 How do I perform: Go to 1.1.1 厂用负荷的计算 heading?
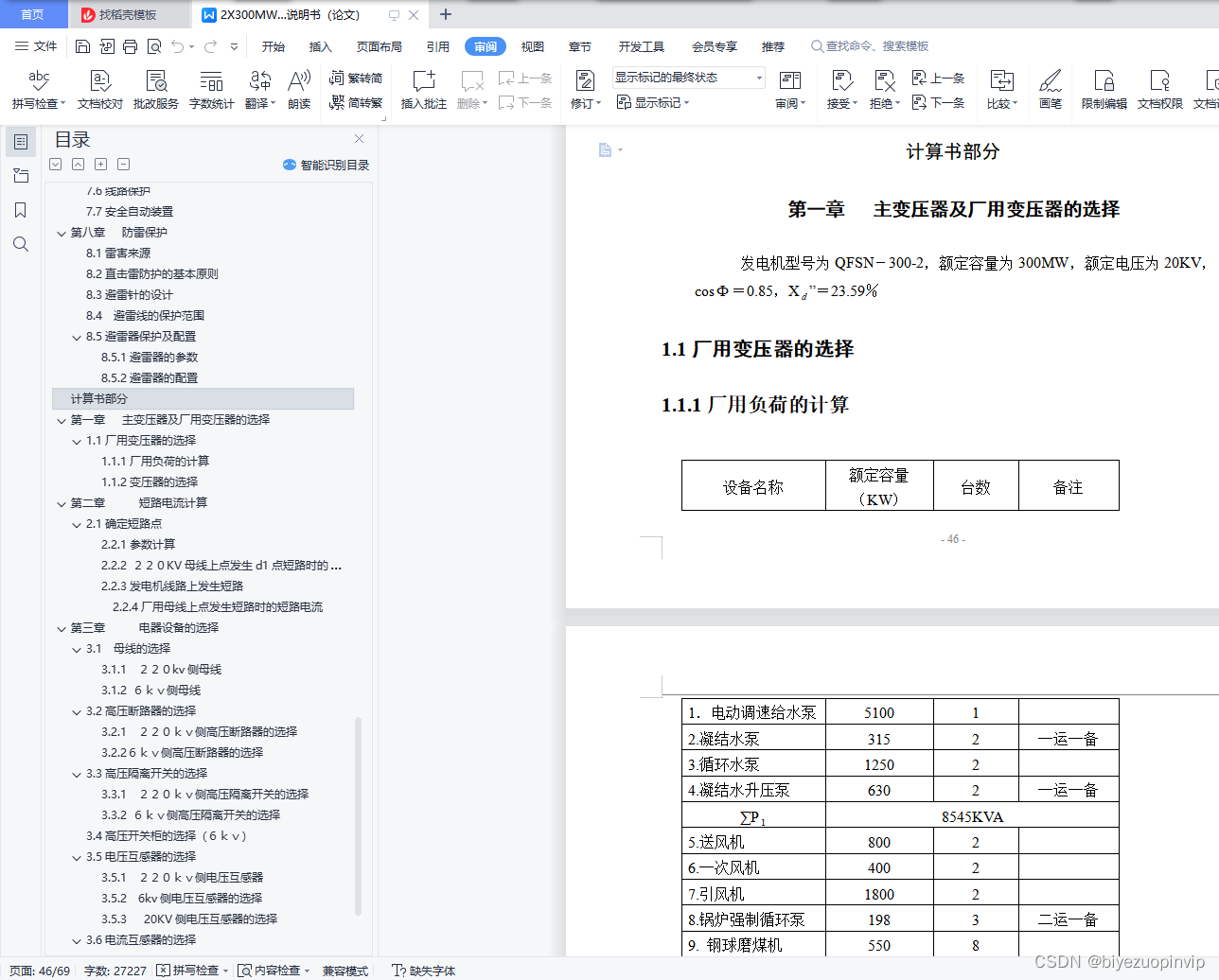[x=155, y=461]
